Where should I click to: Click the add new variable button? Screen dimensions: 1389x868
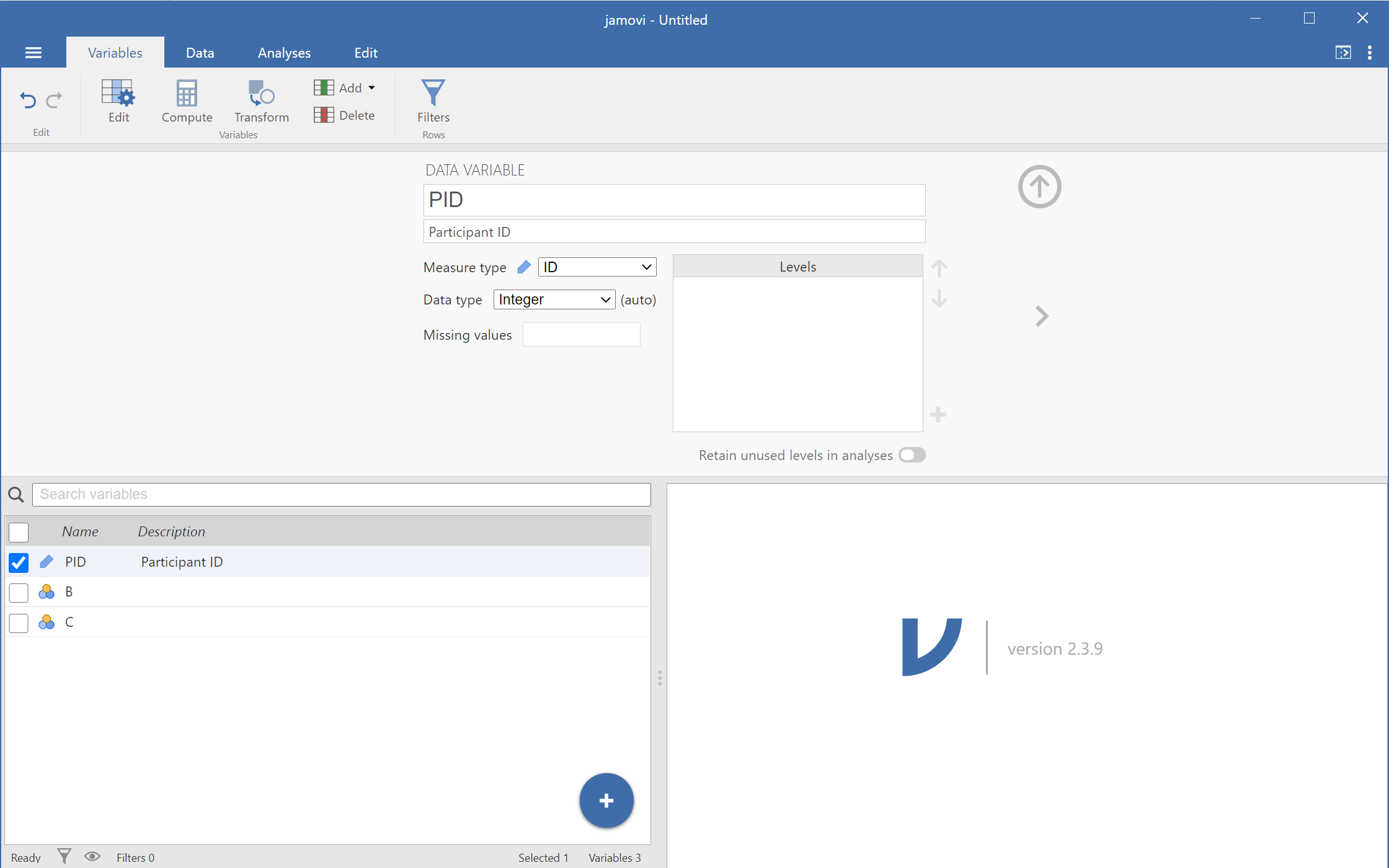(x=606, y=800)
